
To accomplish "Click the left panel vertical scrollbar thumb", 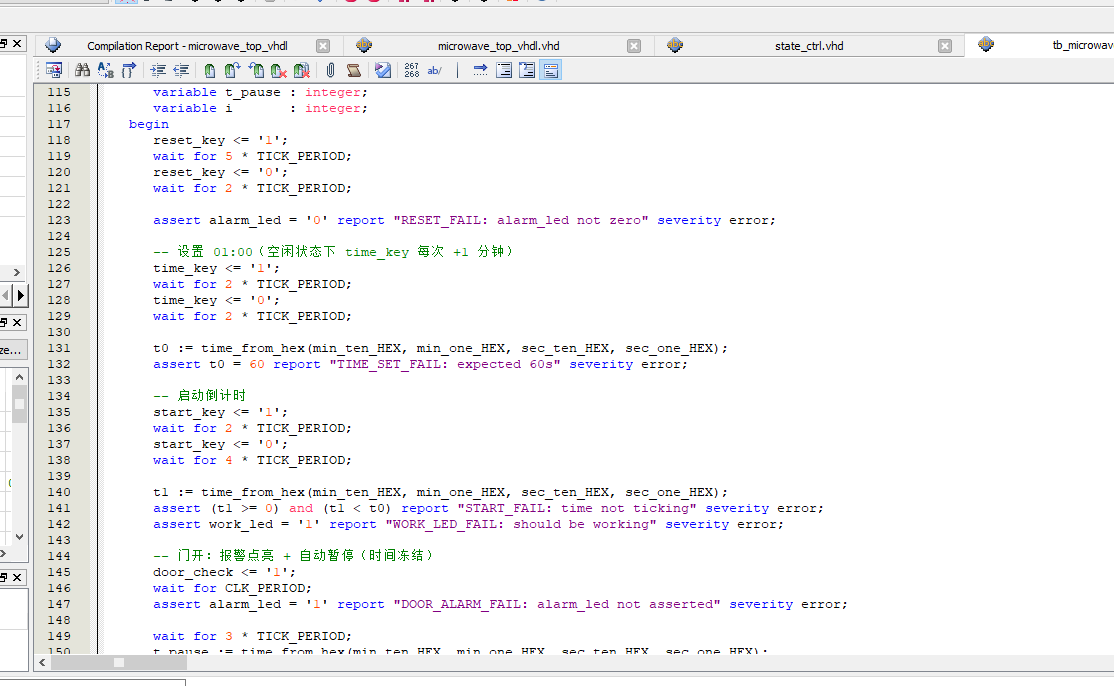I will point(19,404).
